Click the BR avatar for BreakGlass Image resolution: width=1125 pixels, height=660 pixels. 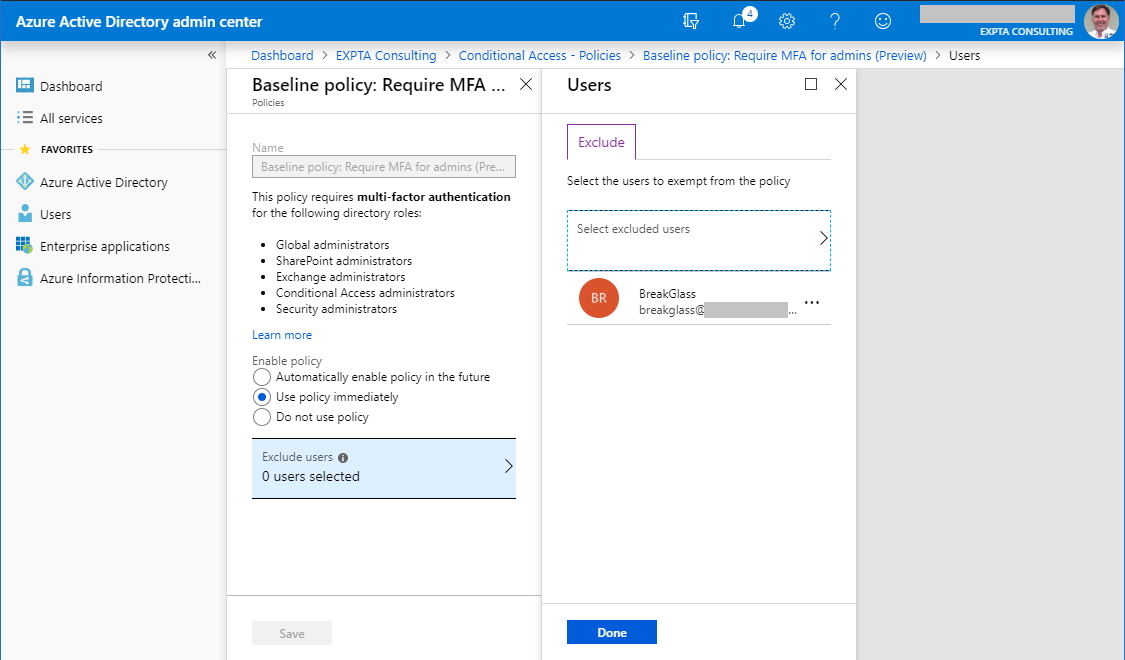click(x=598, y=298)
